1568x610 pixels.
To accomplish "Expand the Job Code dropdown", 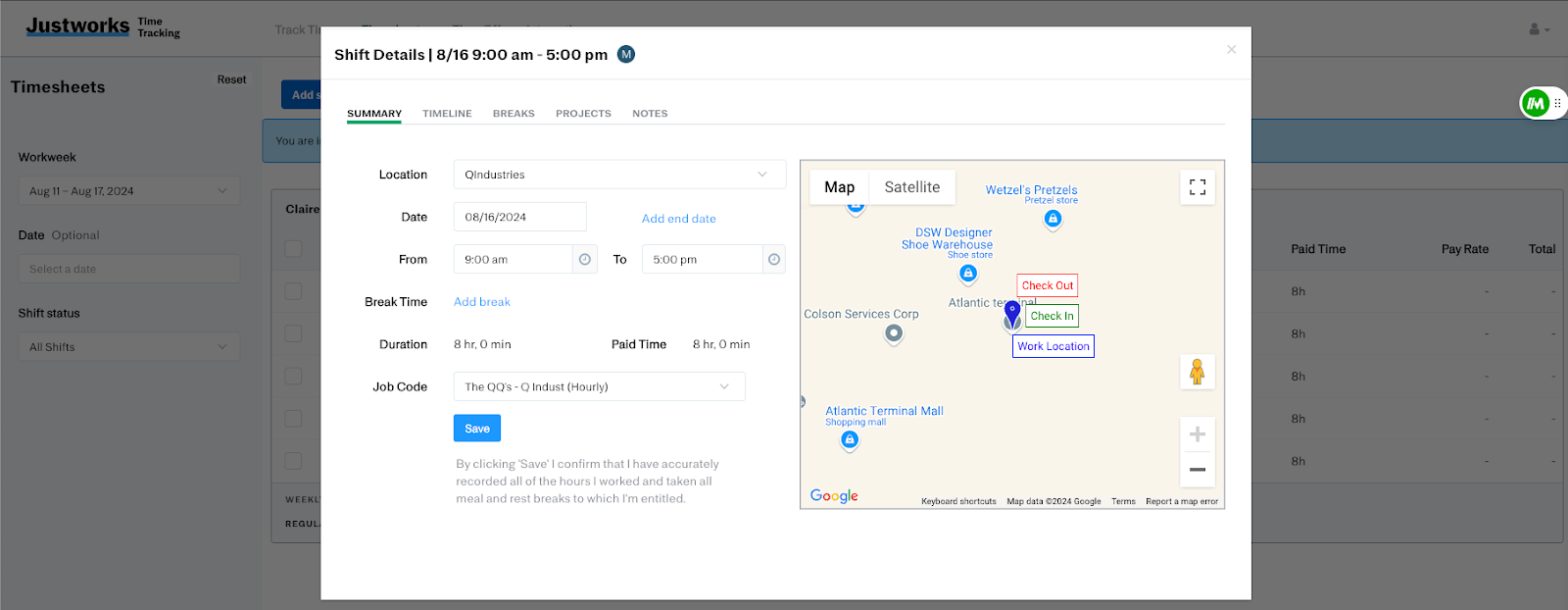I will [x=599, y=387].
